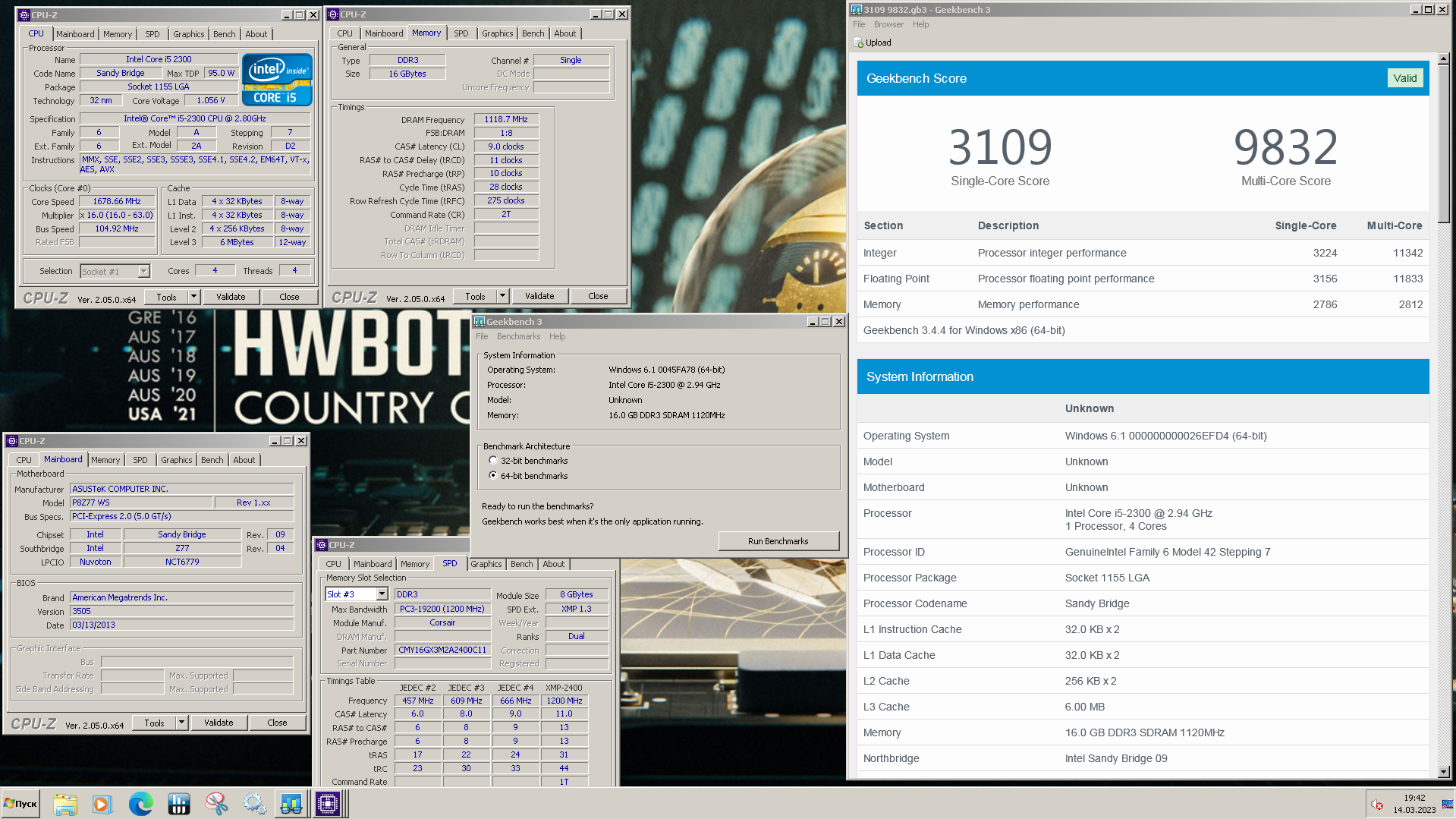This screenshot has width=1456, height=819.
Task: Switch to Mainboard tab in the CPU window
Action: click(x=75, y=34)
